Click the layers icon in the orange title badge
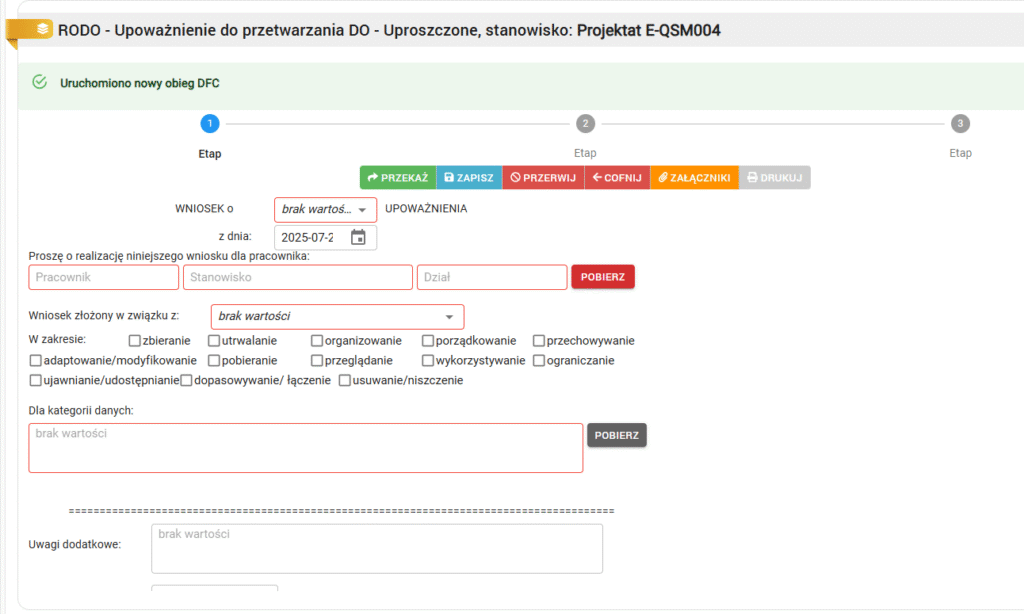 click(x=42, y=29)
